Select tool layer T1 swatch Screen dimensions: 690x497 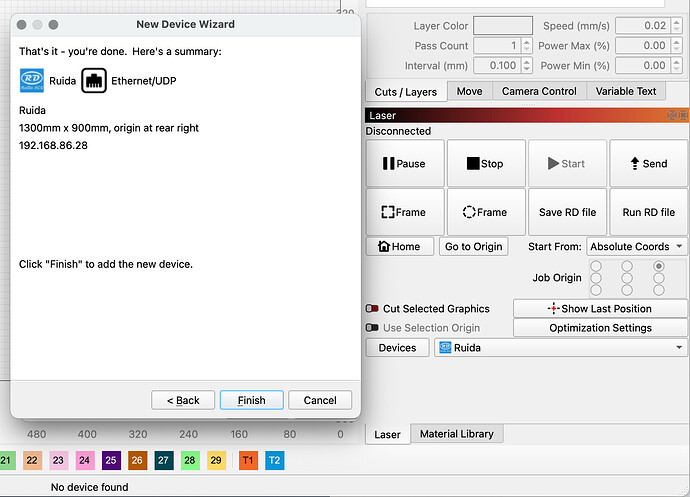(248, 460)
